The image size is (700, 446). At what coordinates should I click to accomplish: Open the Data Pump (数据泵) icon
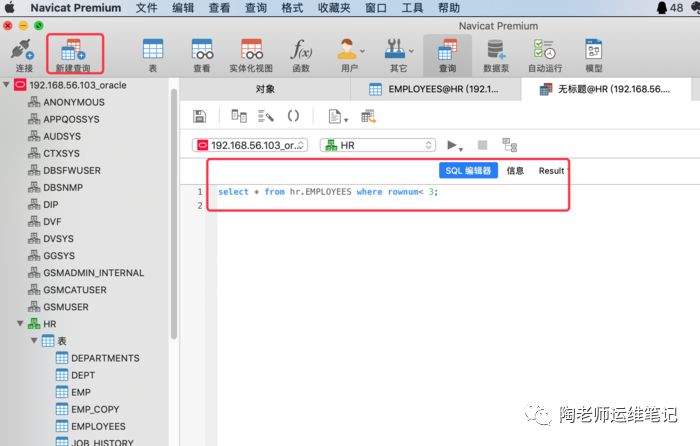click(496, 55)
